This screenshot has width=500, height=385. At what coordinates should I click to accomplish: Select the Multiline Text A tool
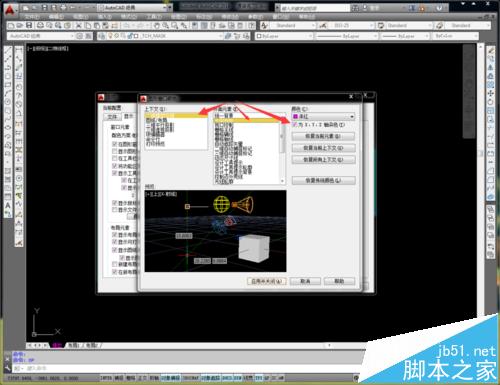coord(8,205)
